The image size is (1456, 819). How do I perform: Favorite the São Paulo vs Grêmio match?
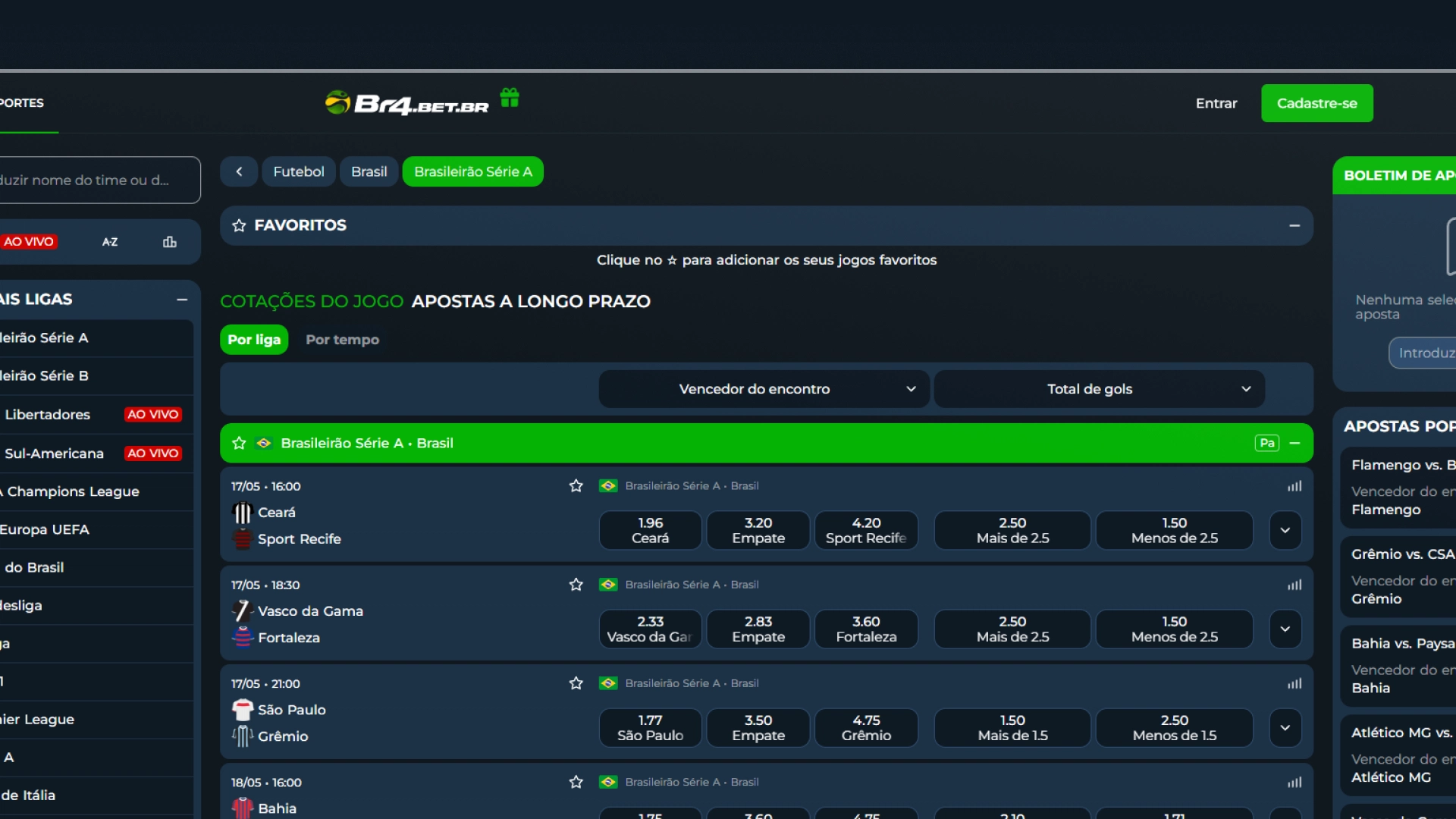[x=576, y=683]
